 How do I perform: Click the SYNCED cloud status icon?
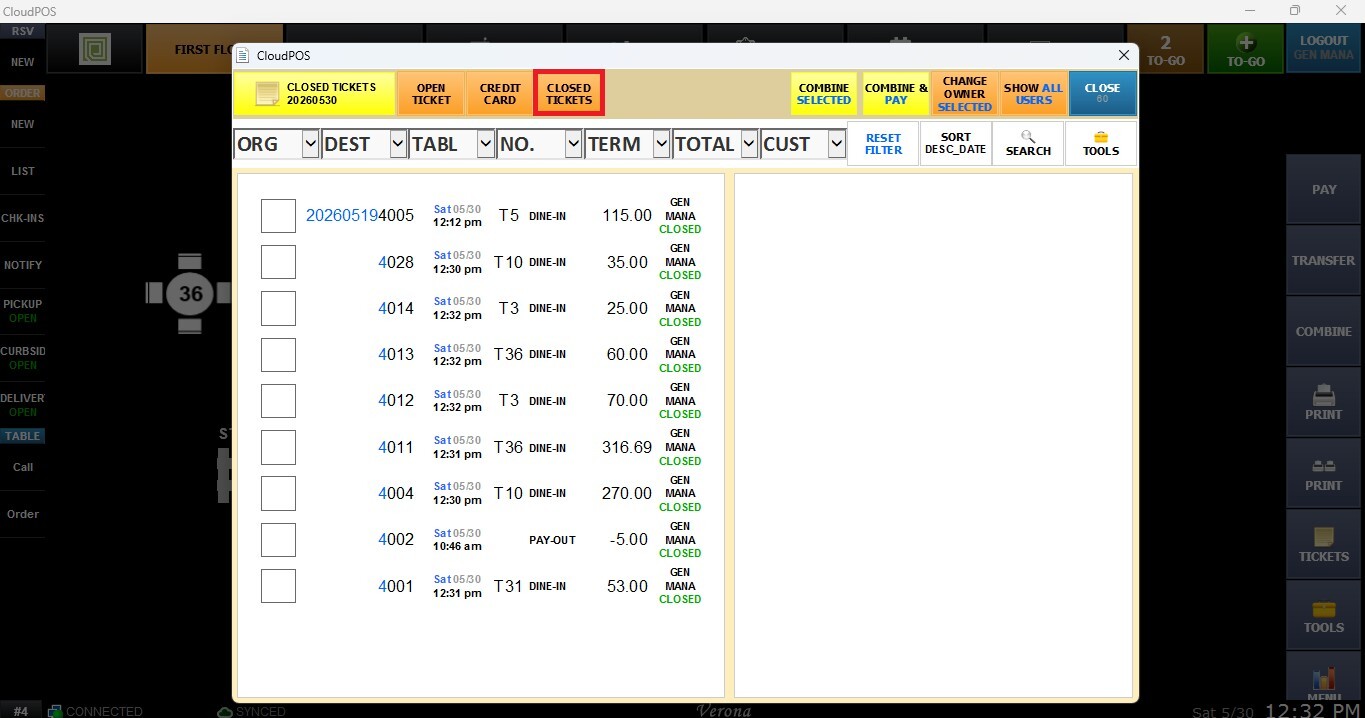225,711
